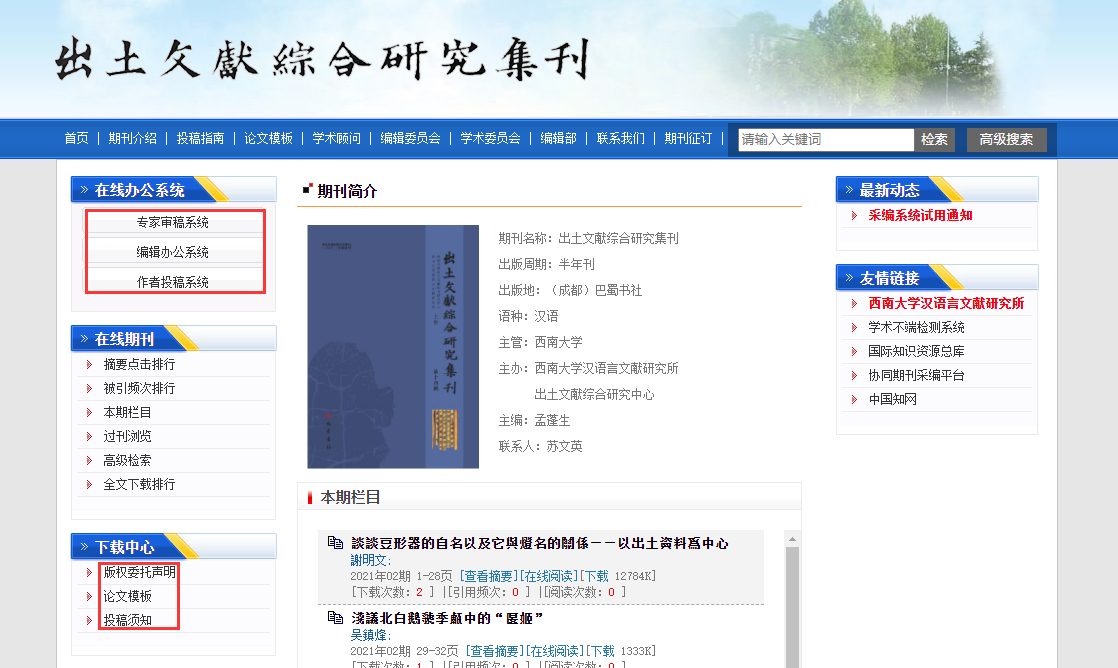Focus the keyword search input field
This screenshot has height=668, width=1118.
pyautogui.click(x=825, y=140)
